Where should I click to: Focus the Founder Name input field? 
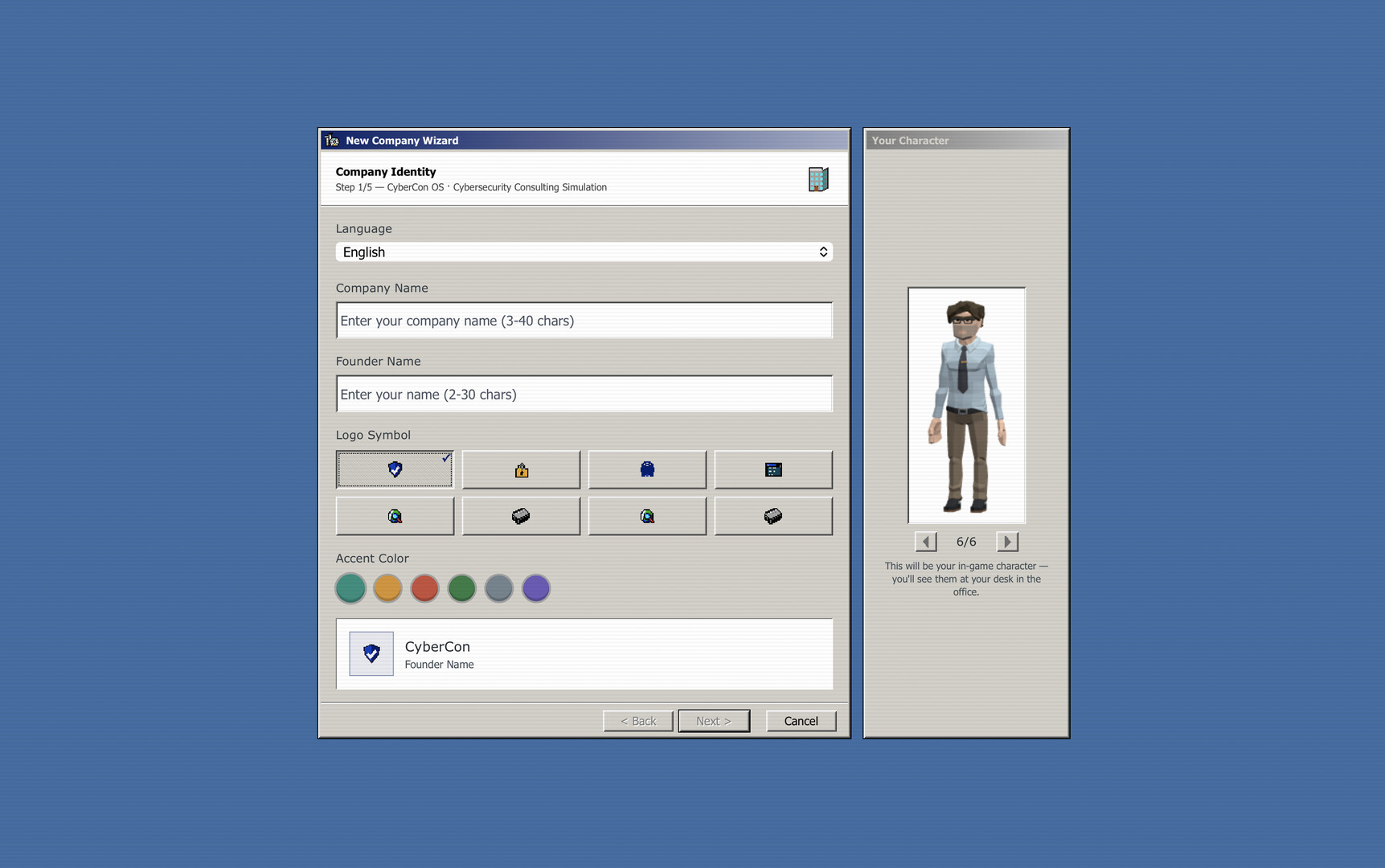(x=584, y=395)
